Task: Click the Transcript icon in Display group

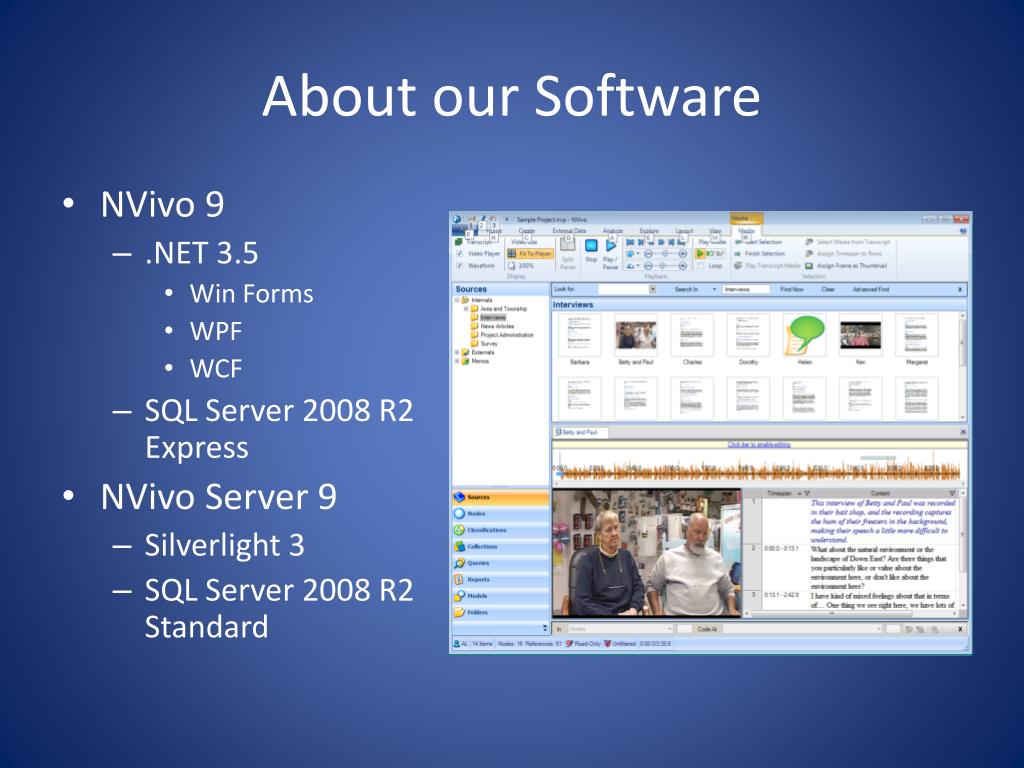Action: (459, 242)
